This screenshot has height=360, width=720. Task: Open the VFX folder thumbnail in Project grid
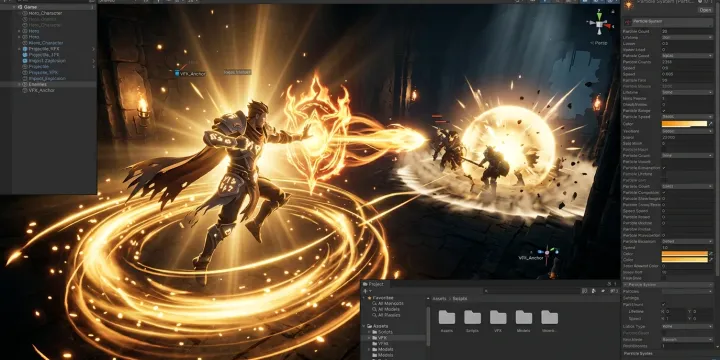[498, 317]
